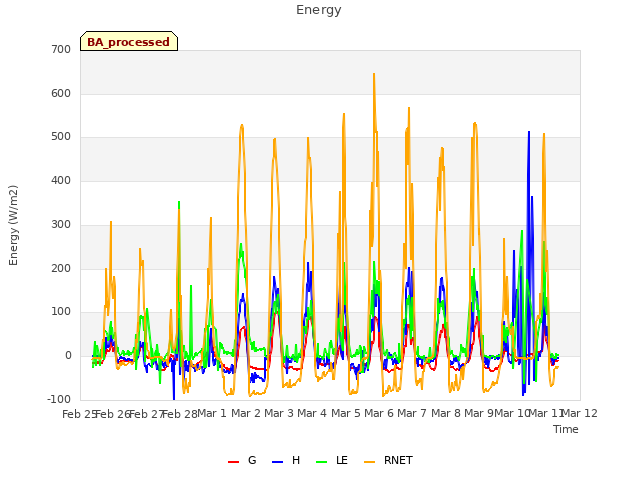Click the orange RNET legend color marker

click(x=369, y=462)
